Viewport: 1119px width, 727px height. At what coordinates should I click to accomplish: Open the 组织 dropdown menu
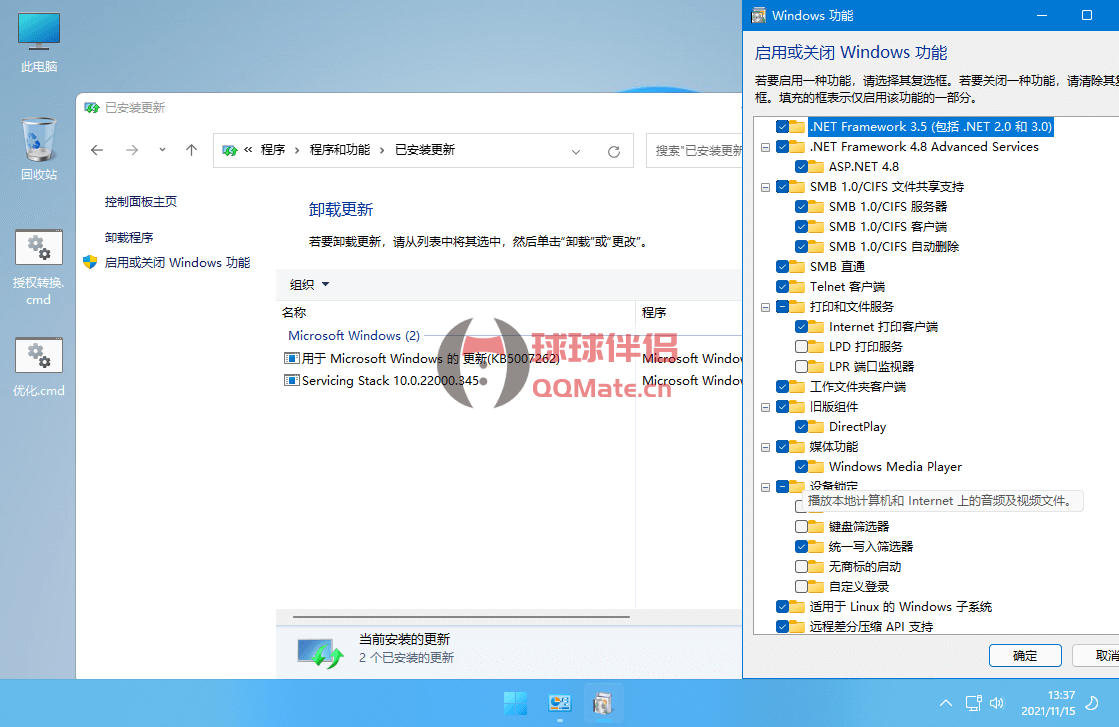click(309, 285)
